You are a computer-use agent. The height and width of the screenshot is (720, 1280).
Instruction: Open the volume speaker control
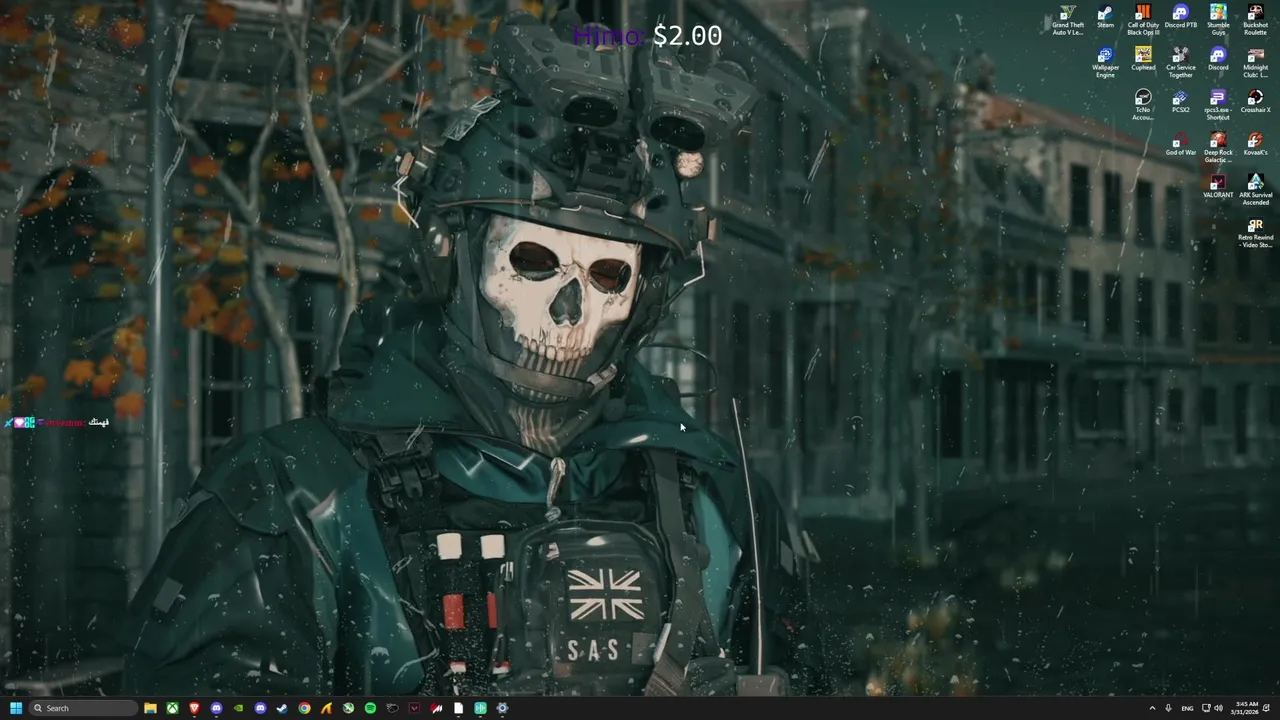1218,708
